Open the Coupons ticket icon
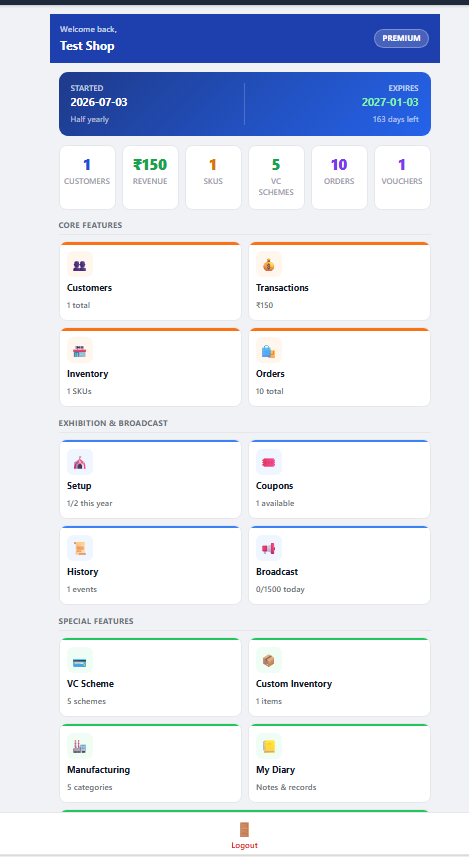This screenshot has width=469, height=858. 269,463
